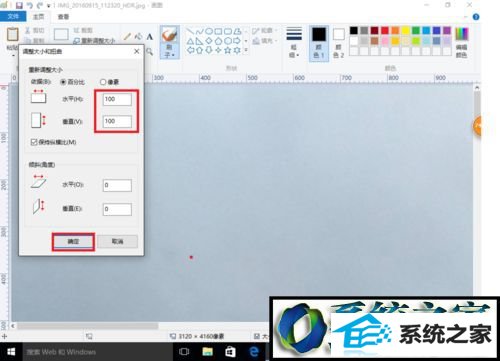Select the five-point star shape
This screenshot has width=500, height=361.
coord(228,50)
